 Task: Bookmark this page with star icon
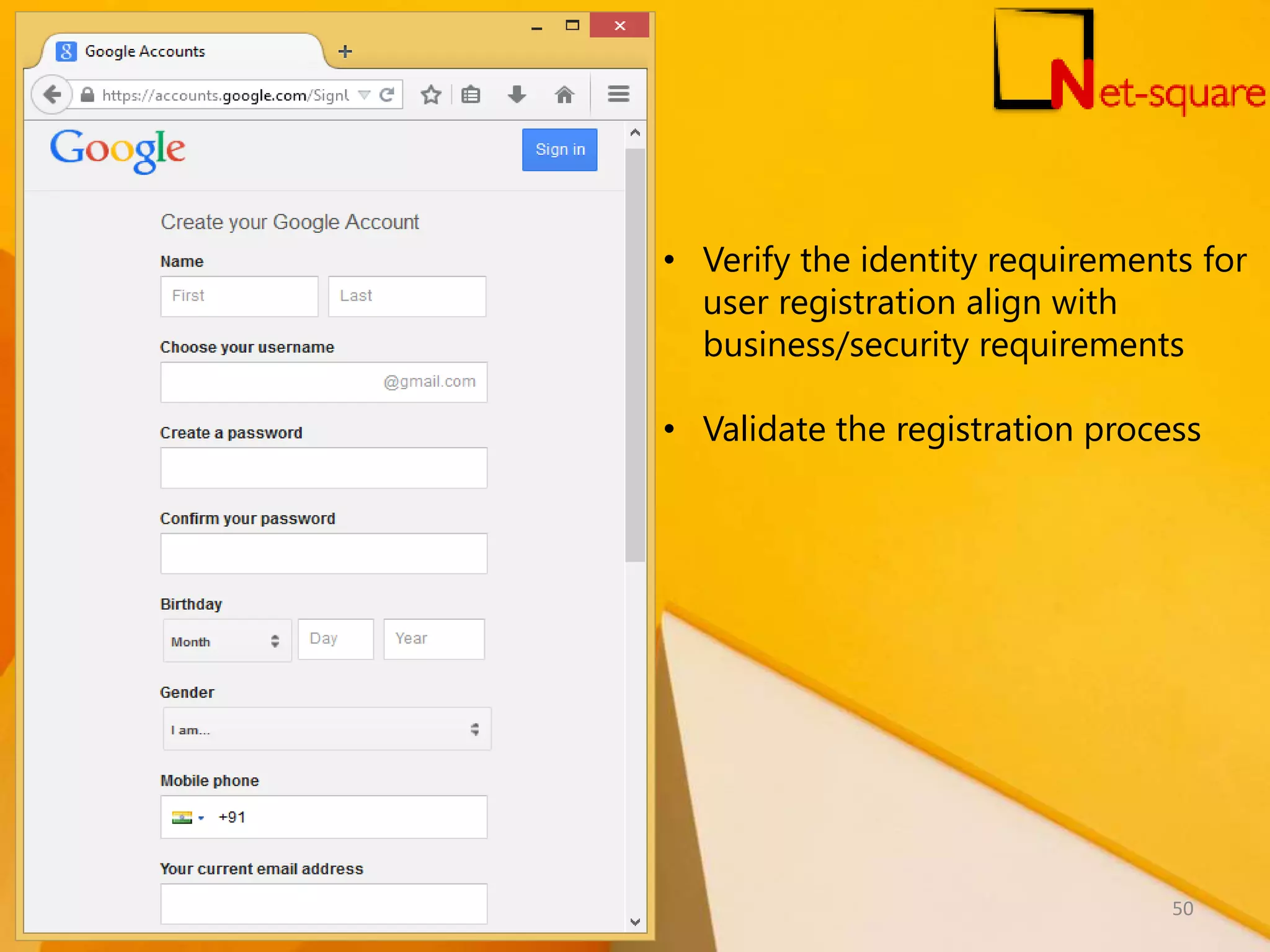coord(431,95)
